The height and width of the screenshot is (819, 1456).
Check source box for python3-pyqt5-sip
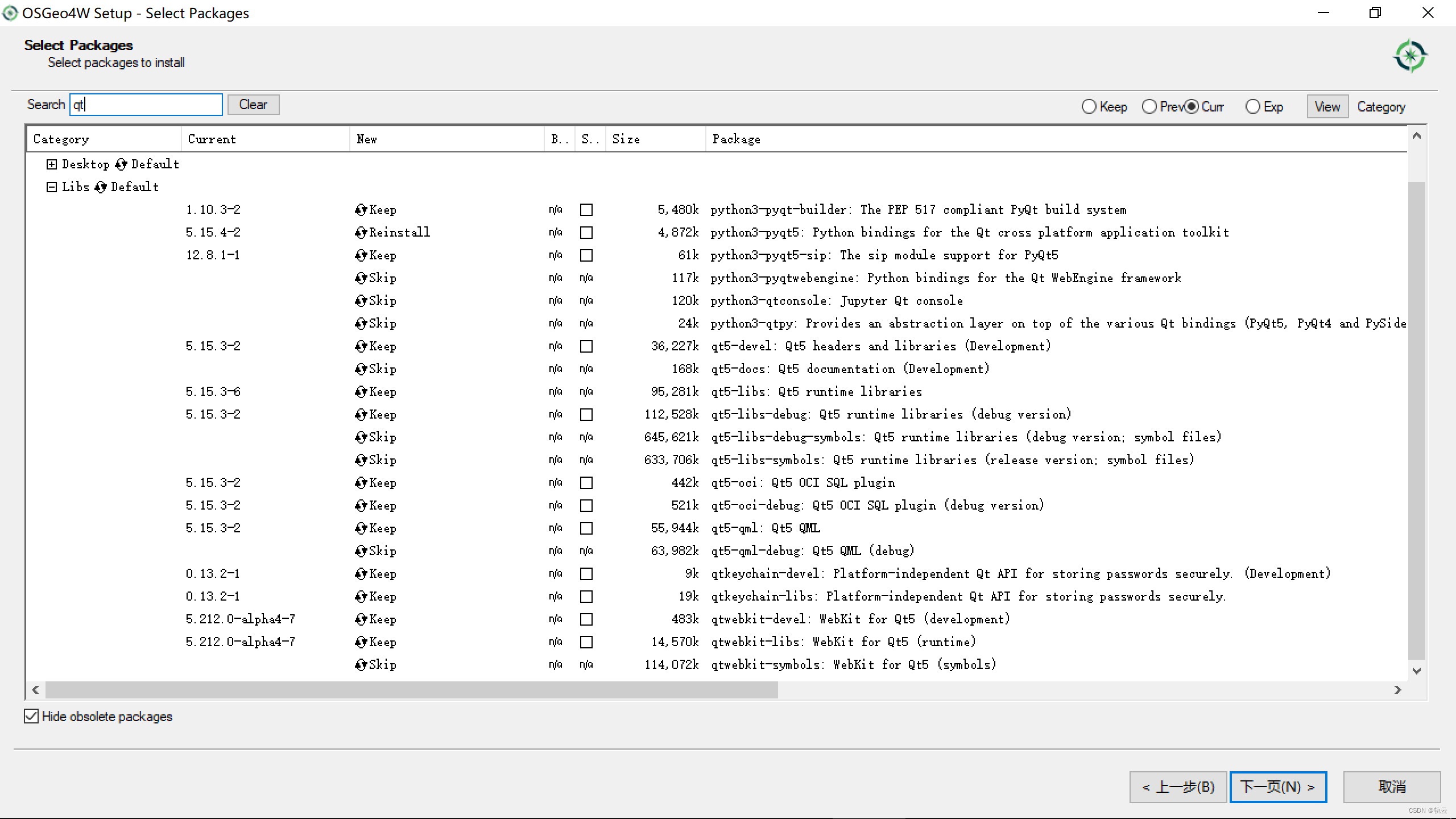tap(586, 255)
